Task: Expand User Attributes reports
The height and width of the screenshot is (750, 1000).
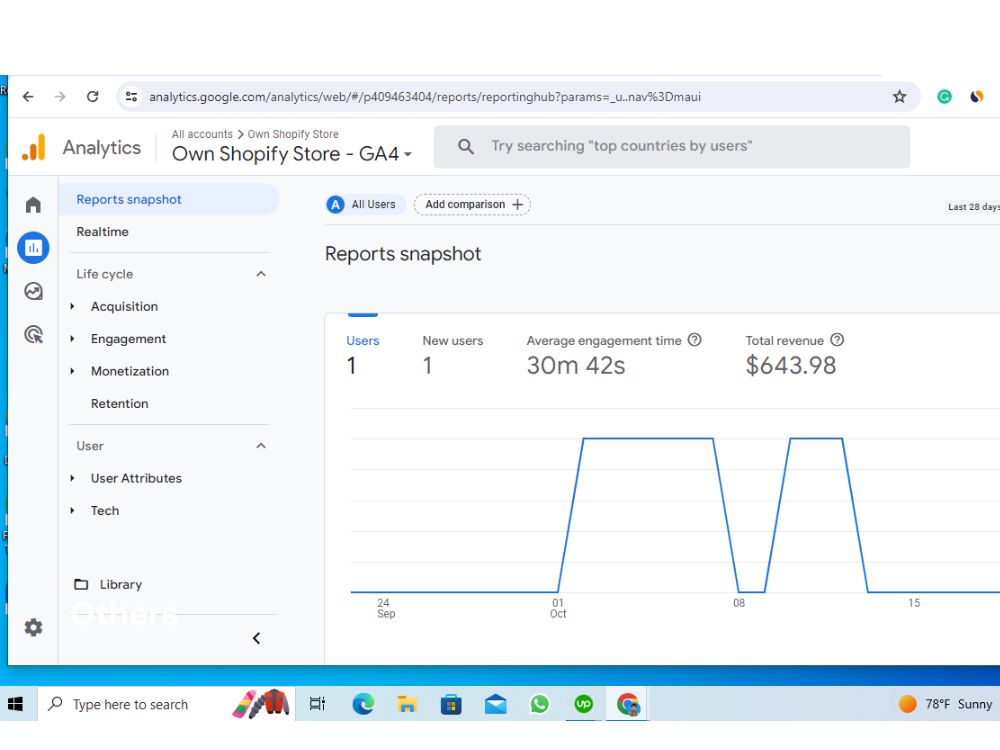Action: click(x=72, y=478)
